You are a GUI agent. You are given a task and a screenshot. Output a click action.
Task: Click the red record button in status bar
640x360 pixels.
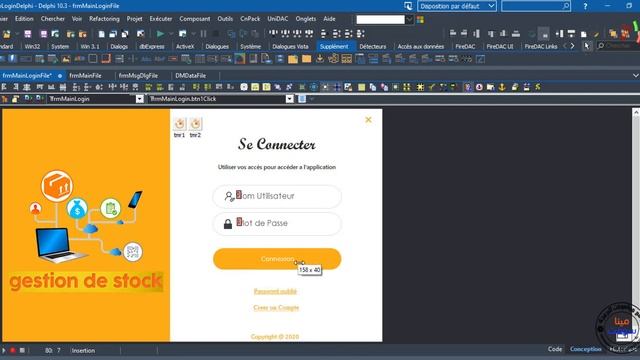[x=13, y=350]
